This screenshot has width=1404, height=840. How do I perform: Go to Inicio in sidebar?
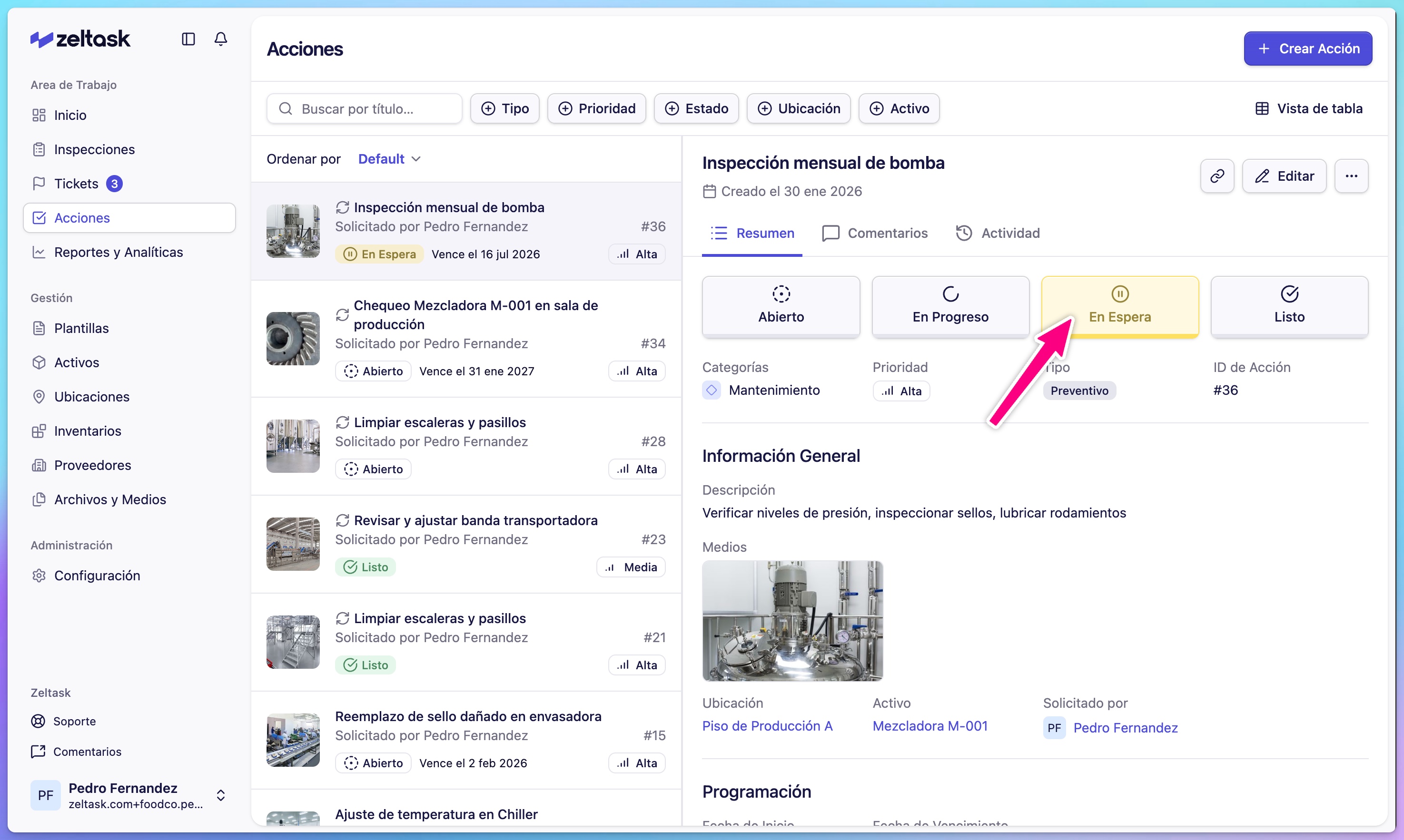pyautogui.click(x=129, y=115)
